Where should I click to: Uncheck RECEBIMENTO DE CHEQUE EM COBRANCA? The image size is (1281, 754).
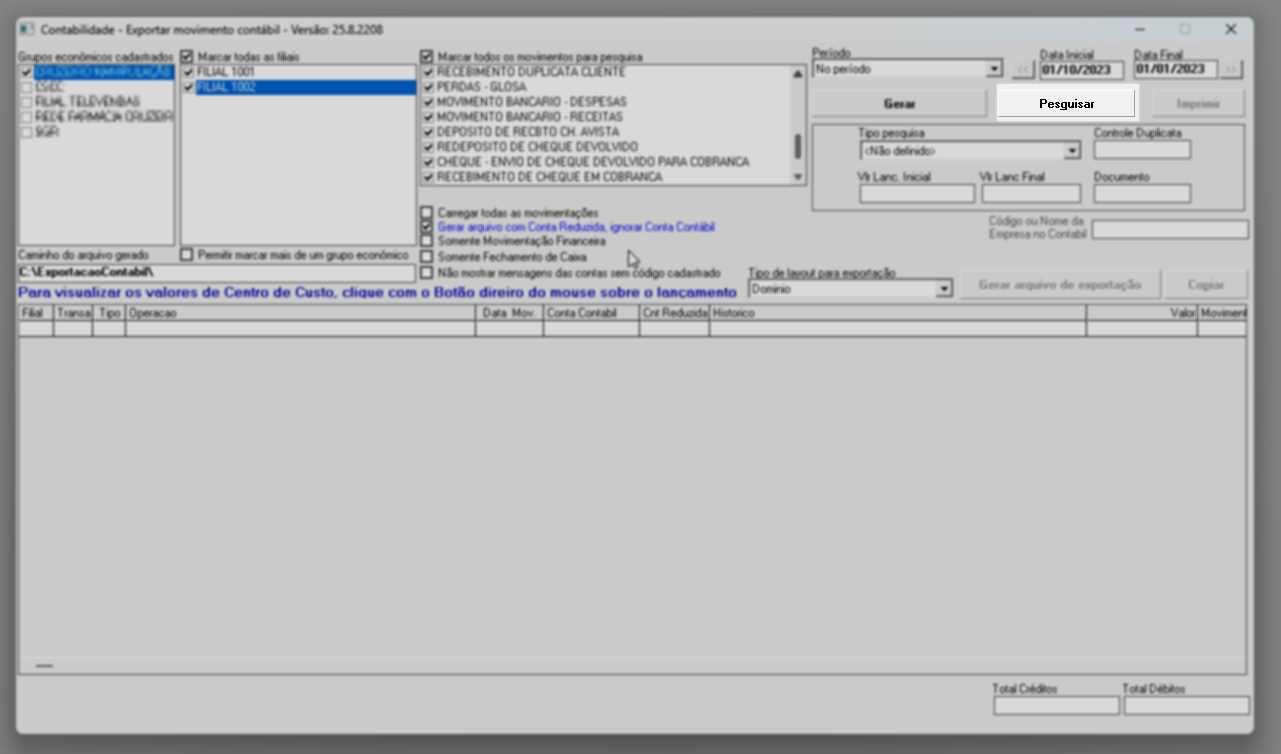click(429, 177)
